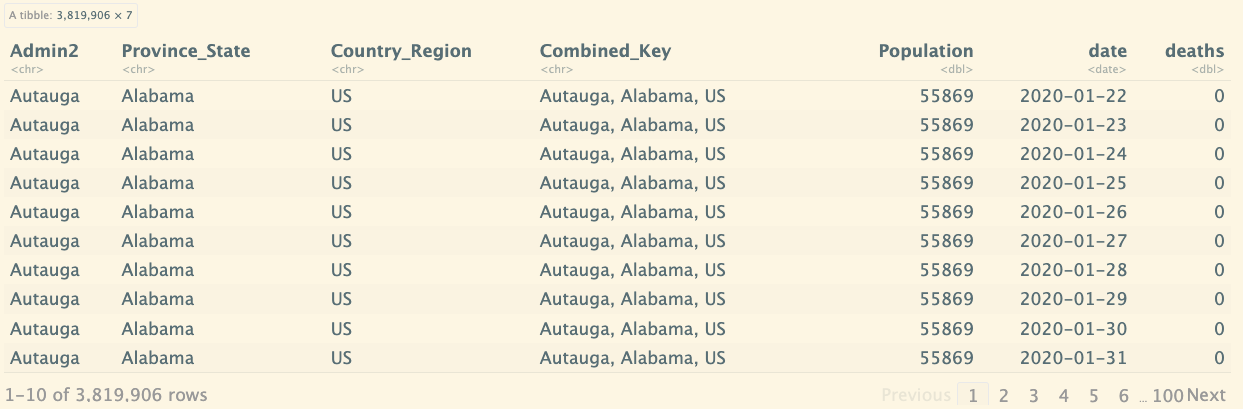The width and height of the screenshot is (1243, 409).
Task: Click the Combined_Key column header
Action: tap(605, 51)
